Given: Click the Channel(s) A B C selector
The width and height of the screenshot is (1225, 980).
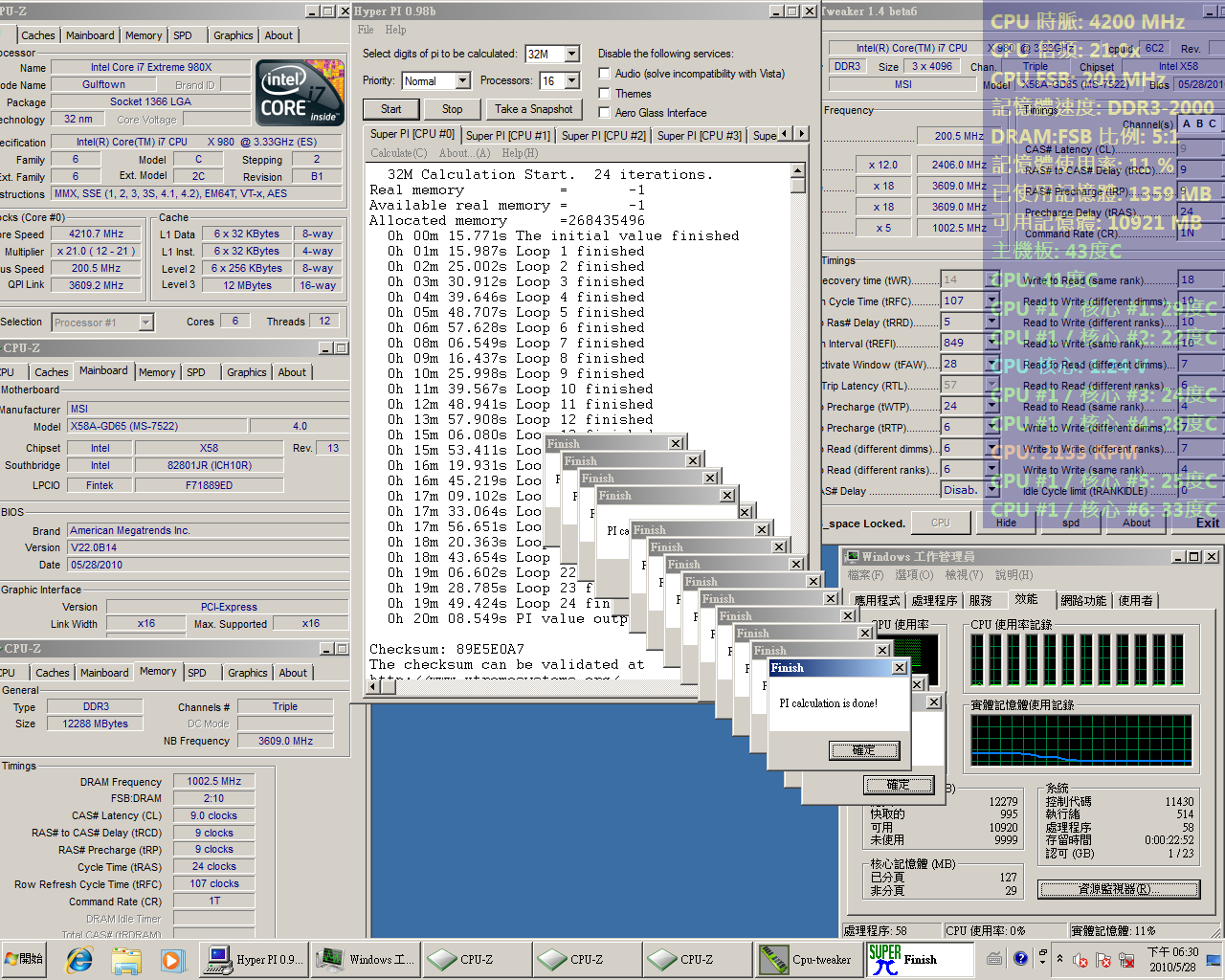Looking at the screenshot, I should (x=1199, y=123).
